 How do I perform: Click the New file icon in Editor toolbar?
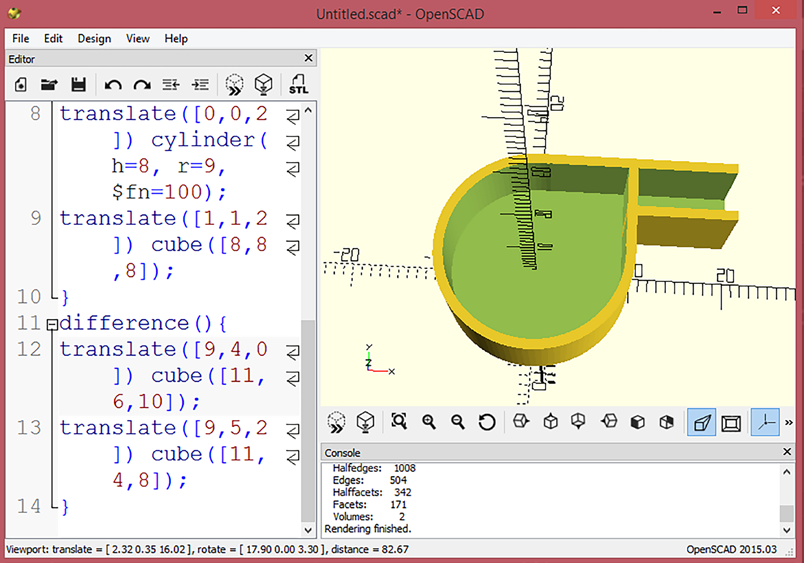(x=21, y=84)
